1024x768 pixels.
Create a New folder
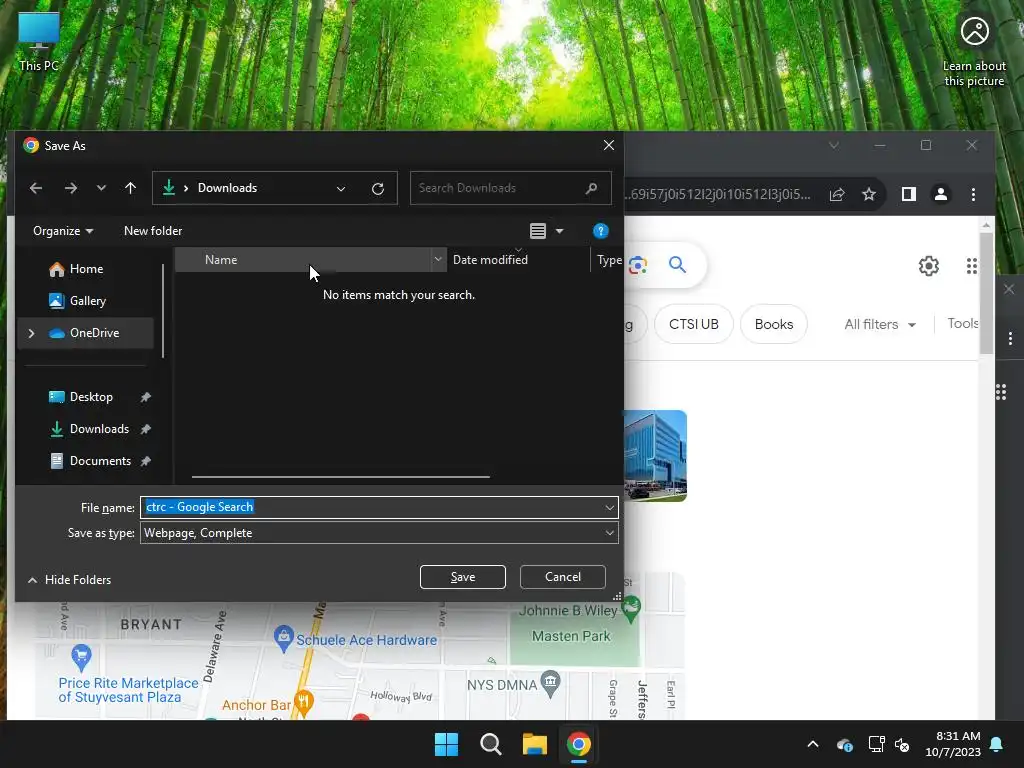coord(153,231)
